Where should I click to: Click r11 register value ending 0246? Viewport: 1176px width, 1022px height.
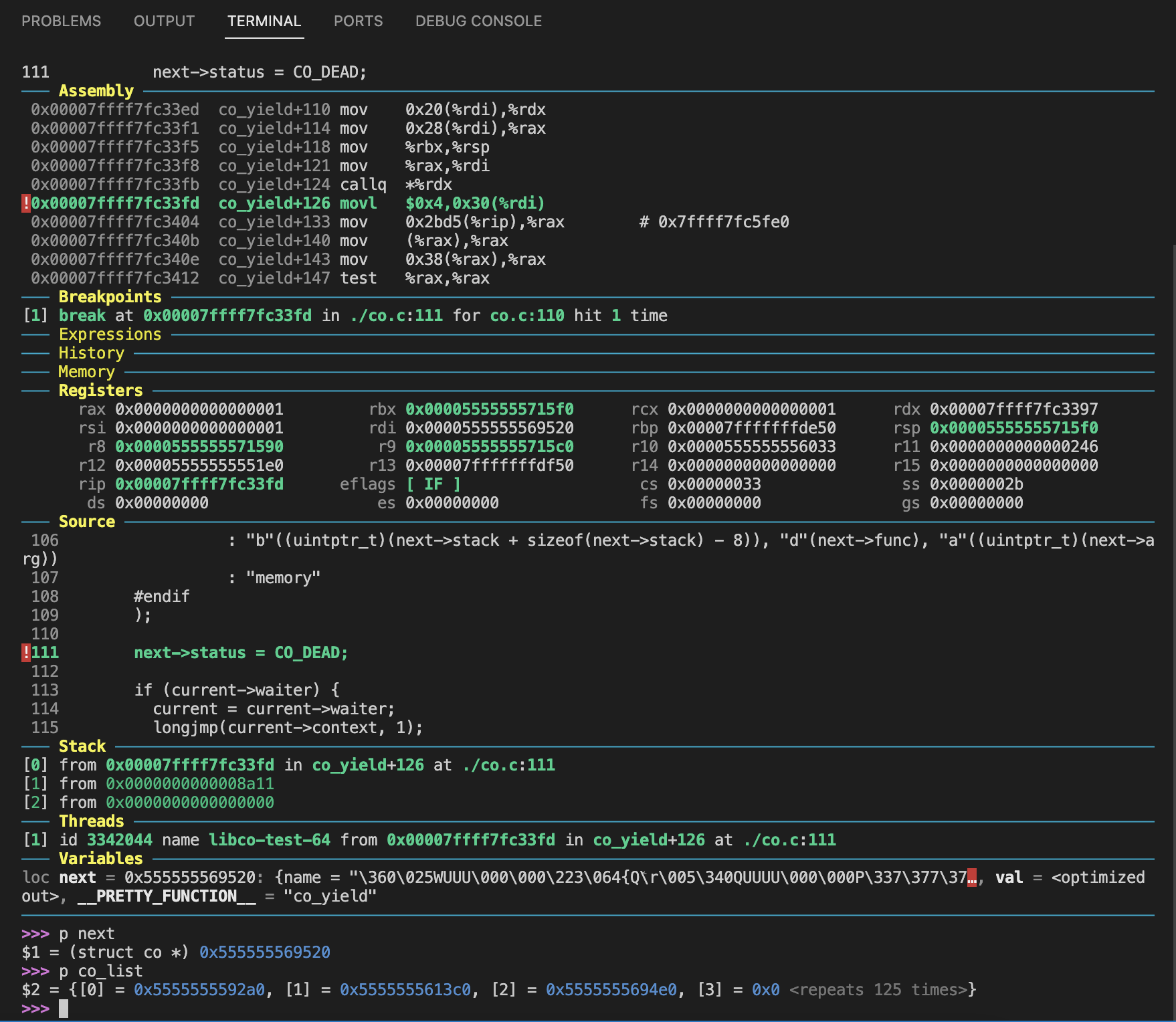[1014, 446]
